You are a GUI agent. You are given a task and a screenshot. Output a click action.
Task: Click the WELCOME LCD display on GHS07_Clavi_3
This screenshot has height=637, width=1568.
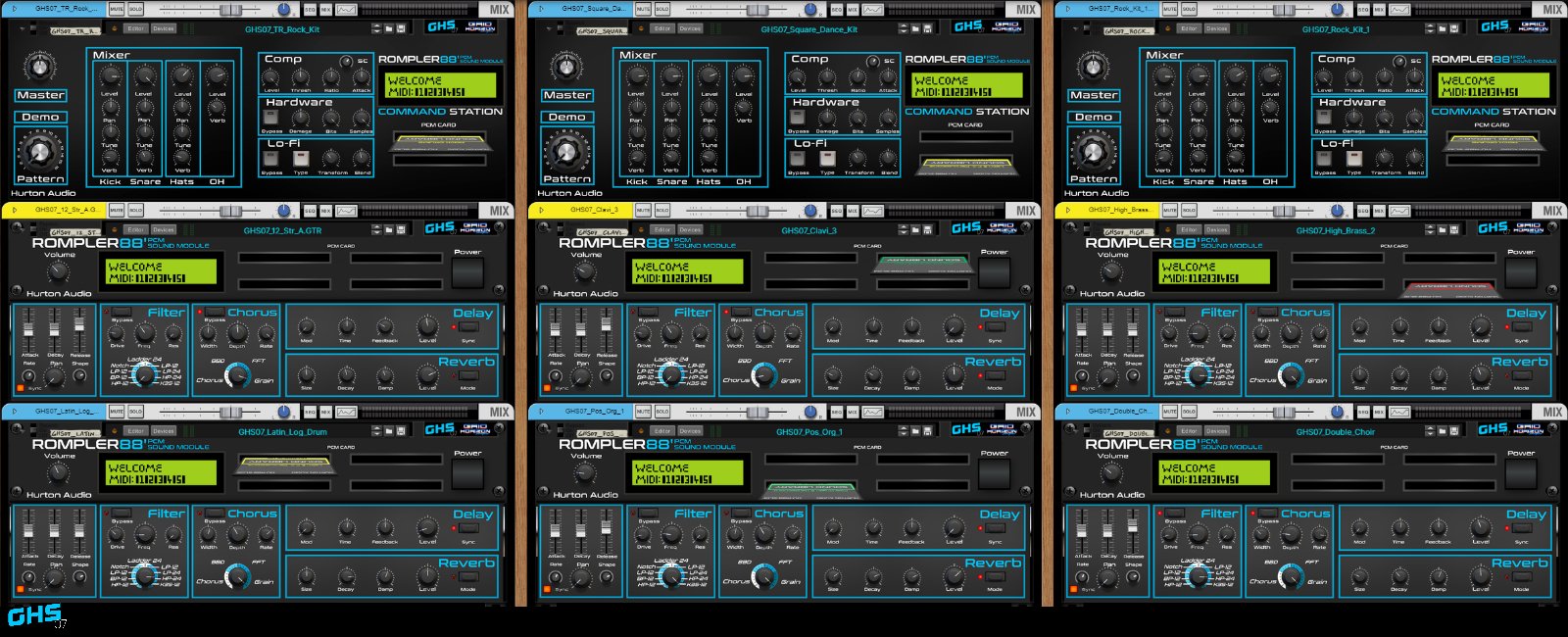coord(688,270)
